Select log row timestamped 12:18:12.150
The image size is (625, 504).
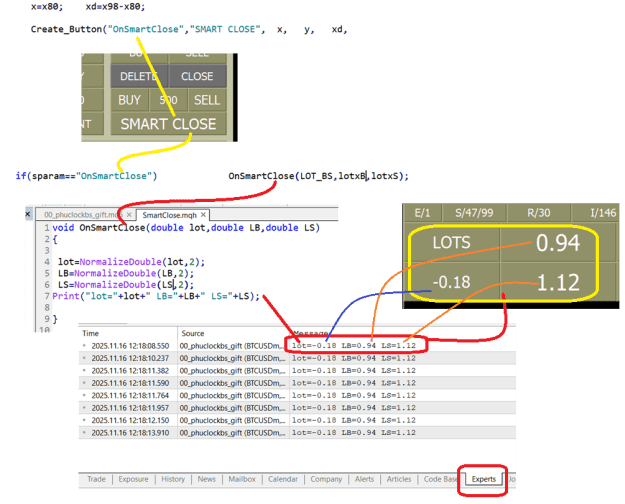point(297,420)
